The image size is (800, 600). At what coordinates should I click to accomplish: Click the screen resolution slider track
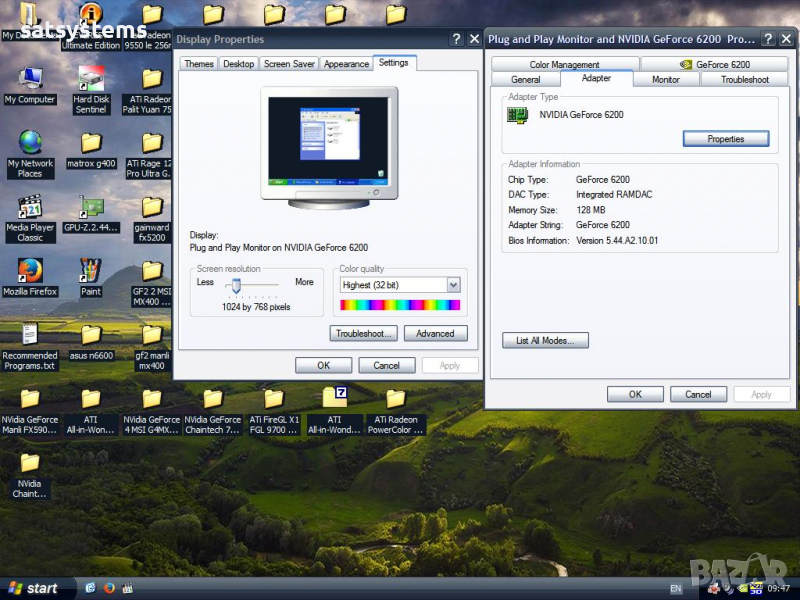256,285
